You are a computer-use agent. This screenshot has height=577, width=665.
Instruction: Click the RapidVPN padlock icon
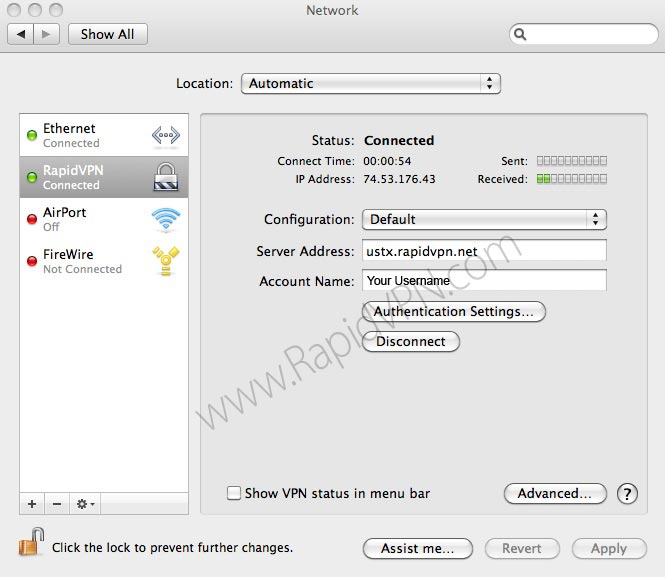[166, 176]
